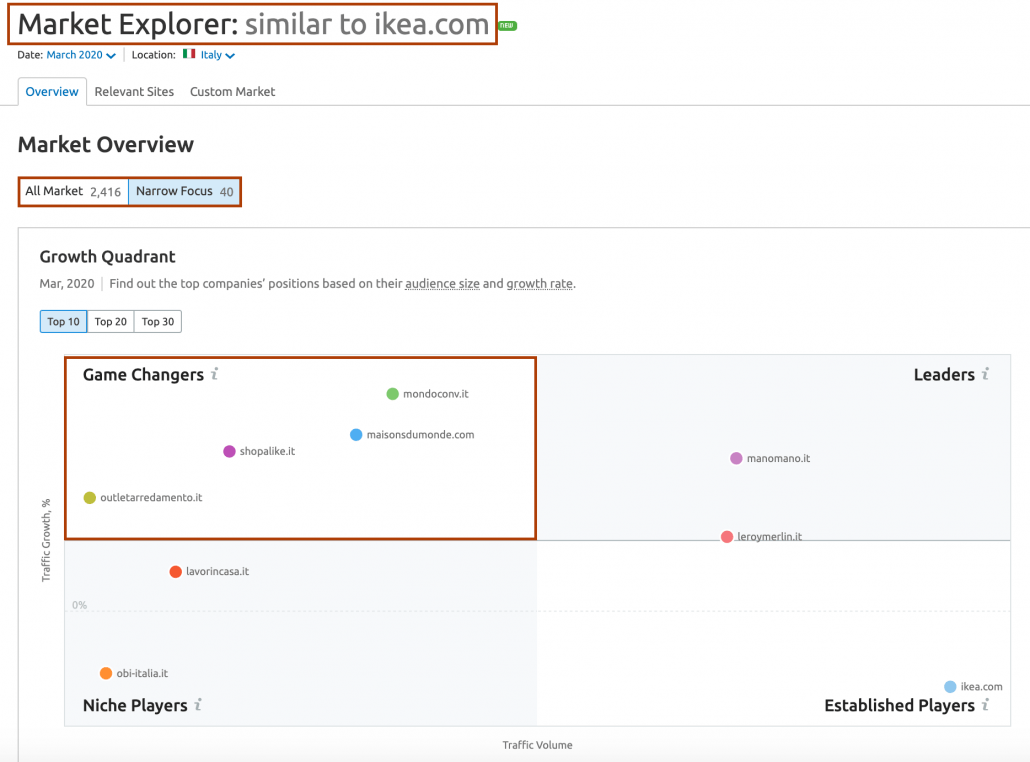Click the green 'new' badge icon
The image size is (1030, 762).
click(x=507, y=26)
